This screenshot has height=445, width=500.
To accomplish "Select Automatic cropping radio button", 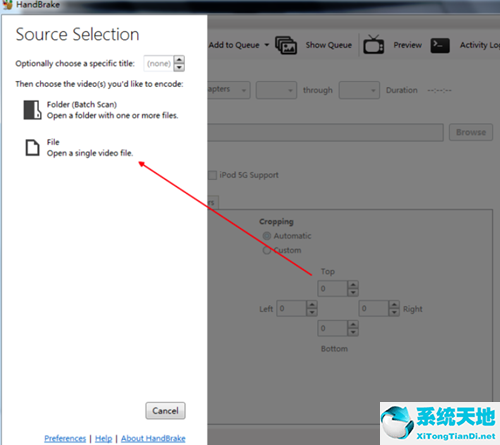I will click(x=267, y=236).
